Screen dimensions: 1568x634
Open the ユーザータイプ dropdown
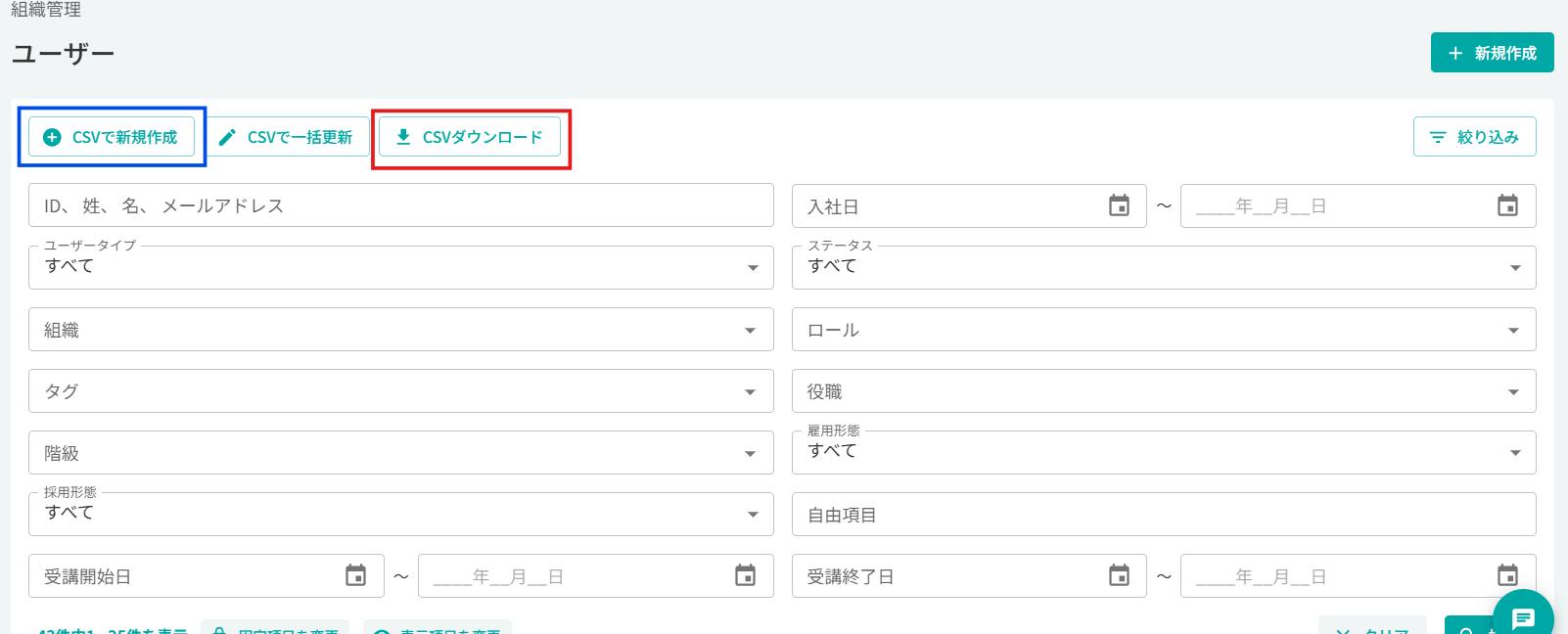click(752, 267)
